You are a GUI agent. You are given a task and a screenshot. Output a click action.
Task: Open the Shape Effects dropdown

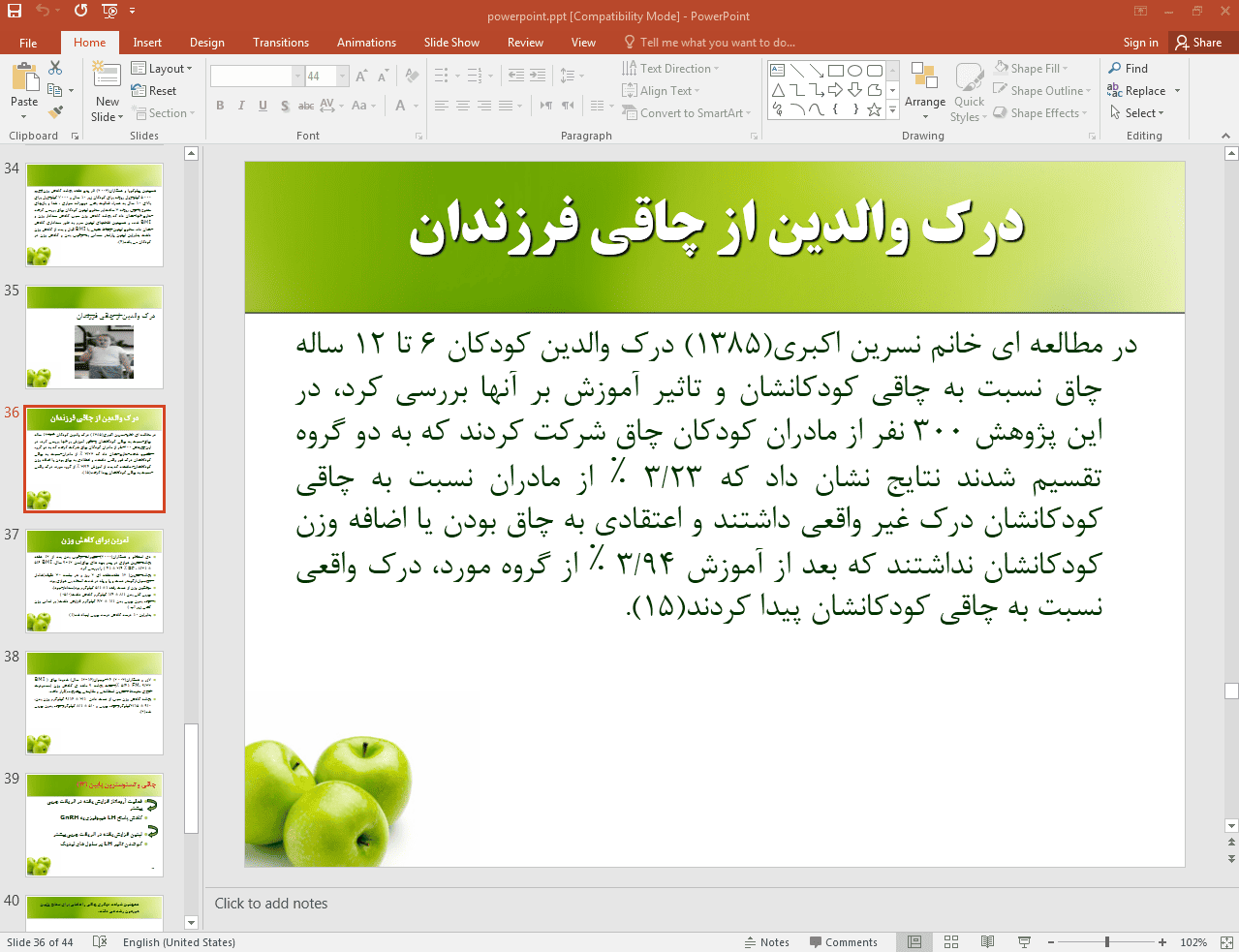pyautogui.click(x=1040, y=113)
